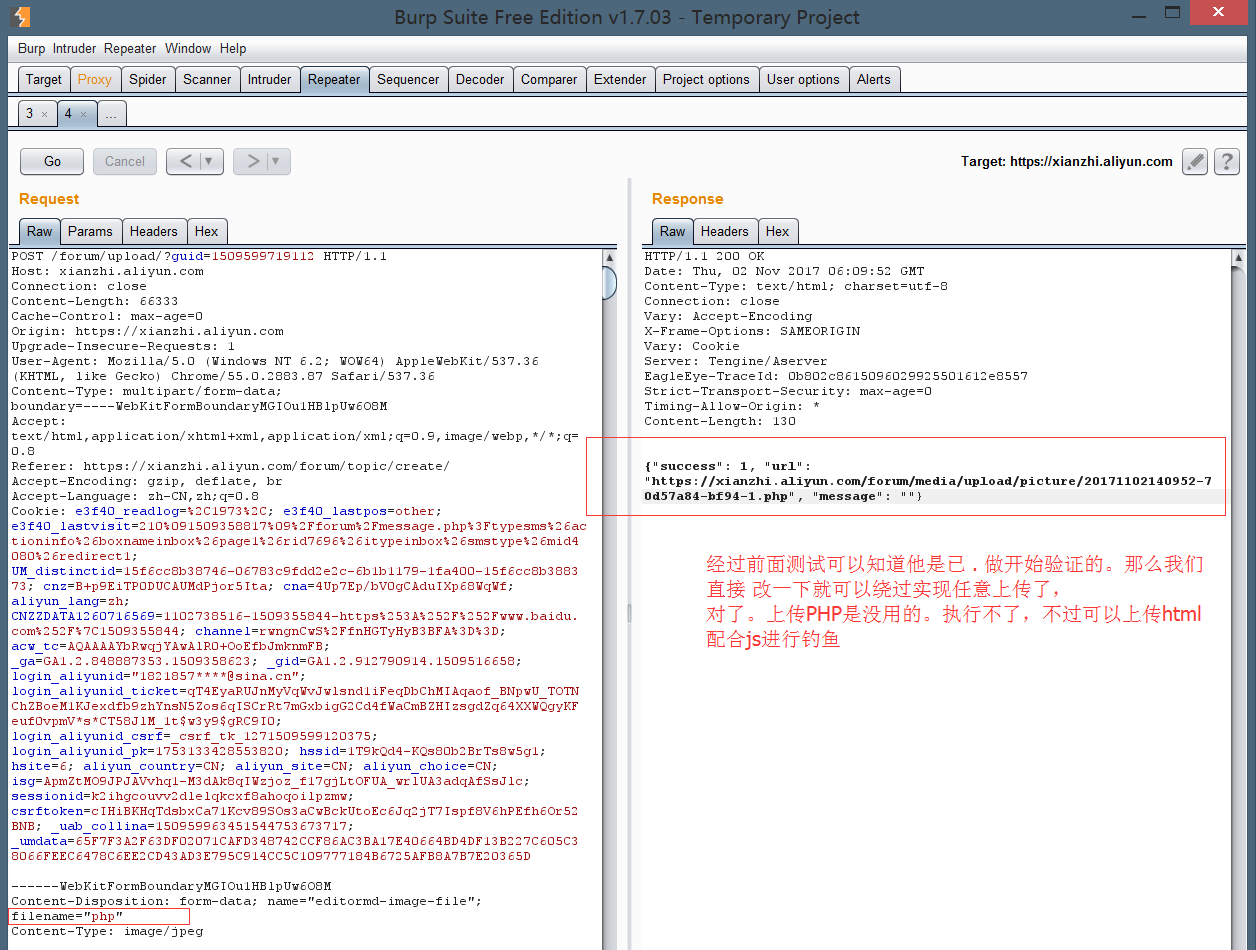Viewport: 1256px width, 950px height.
Task: Open the Project options tab
Action: (706, 80)
